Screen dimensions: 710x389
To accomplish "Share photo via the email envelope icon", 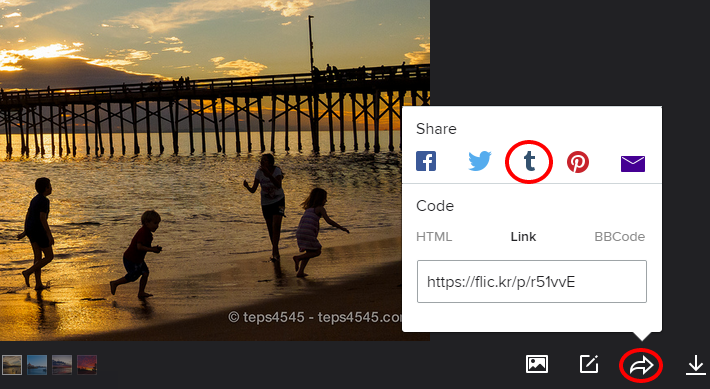I will click(x=633, y=163).
